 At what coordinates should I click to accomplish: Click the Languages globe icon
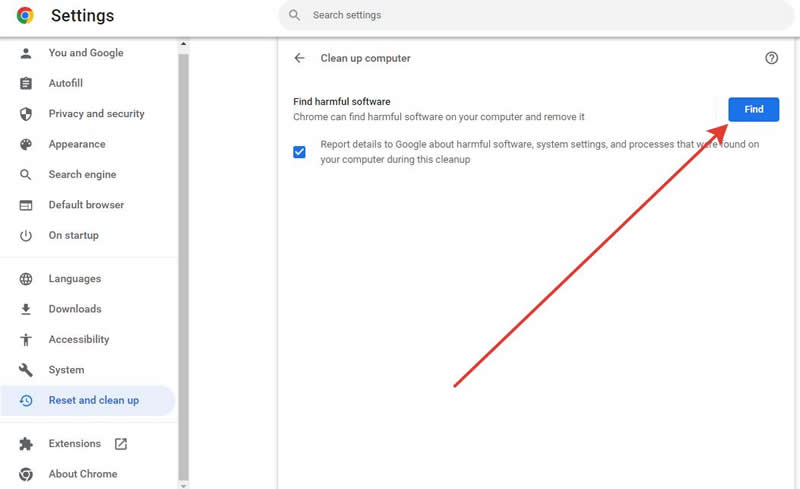tap(26, 279)
